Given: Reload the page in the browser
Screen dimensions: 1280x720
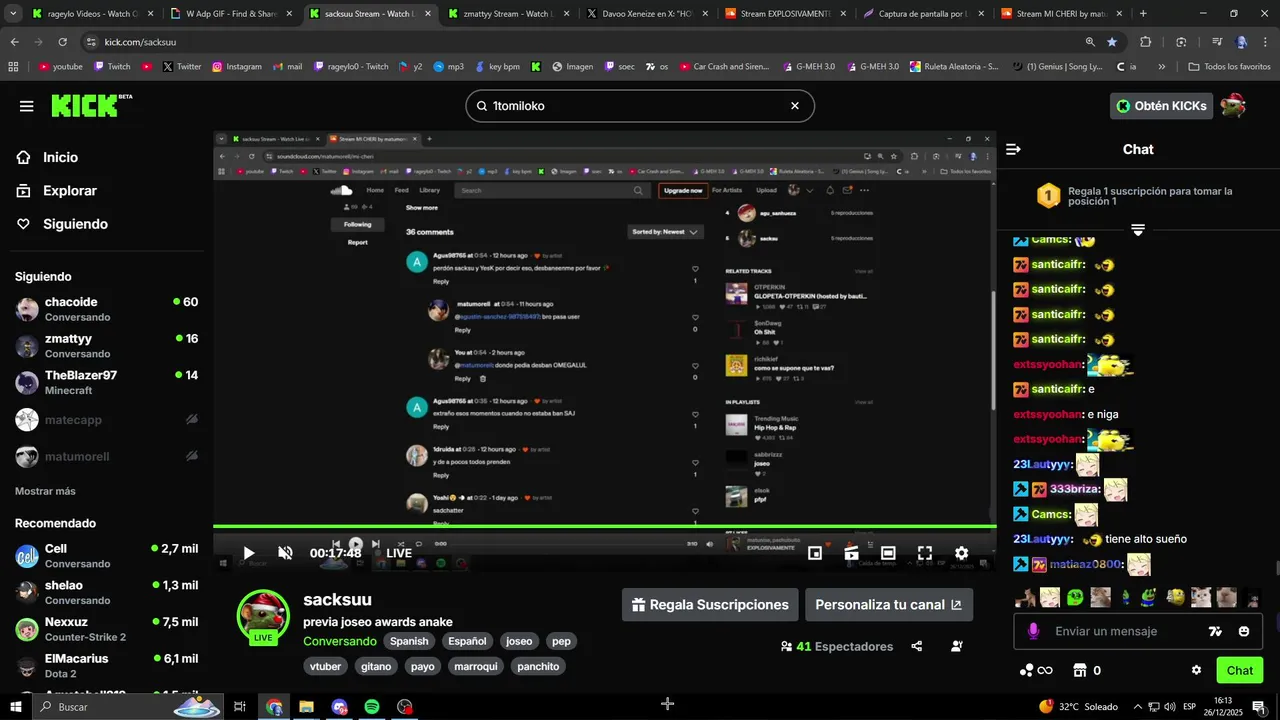Looking at the screenshot, I should tap(62, 42).
